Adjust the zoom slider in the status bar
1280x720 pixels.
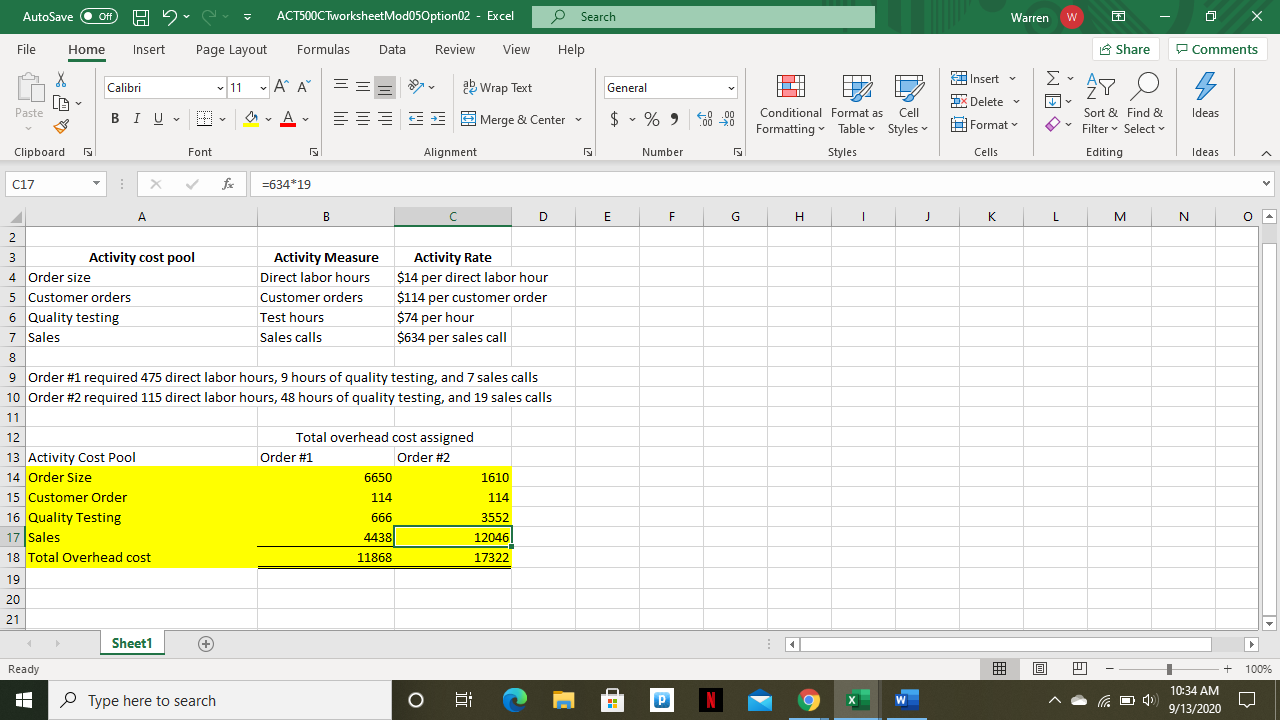(x=1168, y=668)
